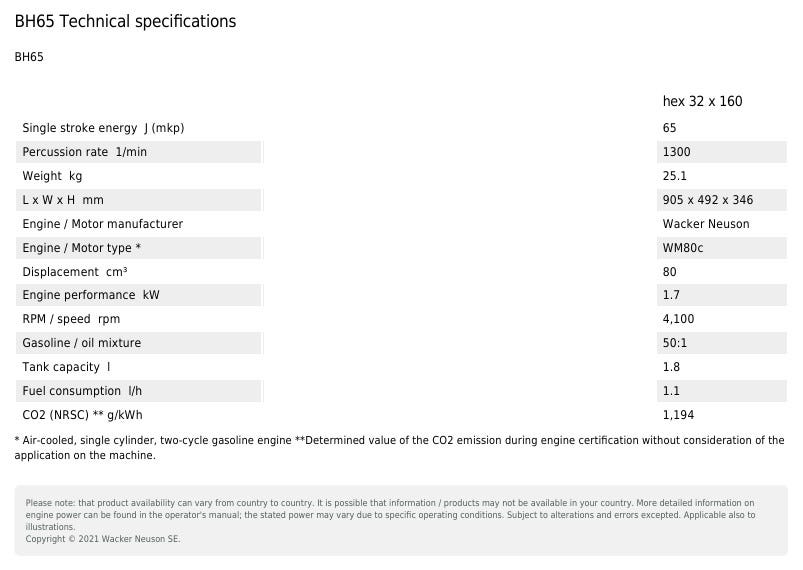The height and width of the screenshot is (570, 803).
Task: Select the BH65 model label below heading
Action: pos(29,57)
